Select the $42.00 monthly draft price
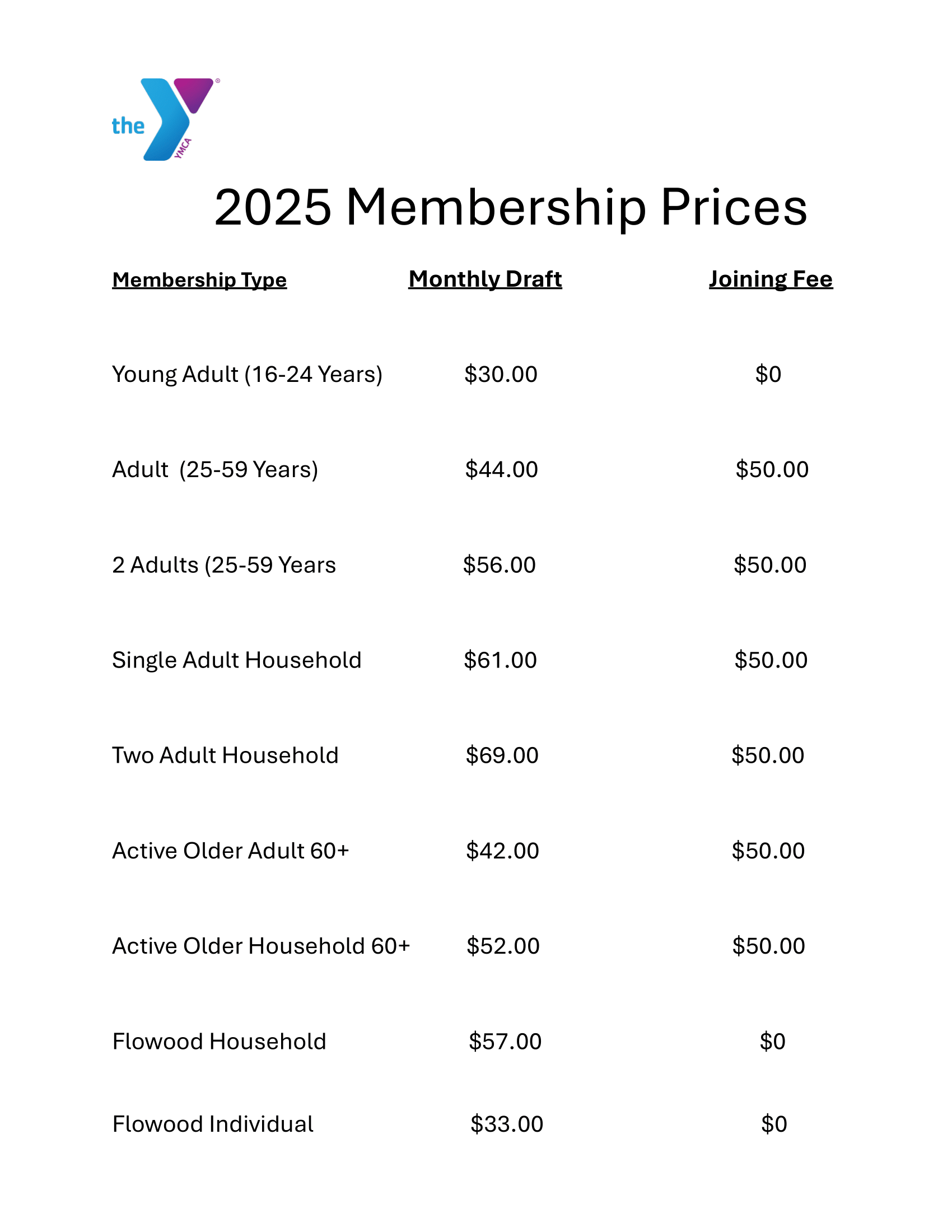Screen dimensions: 952x1232 502,851
